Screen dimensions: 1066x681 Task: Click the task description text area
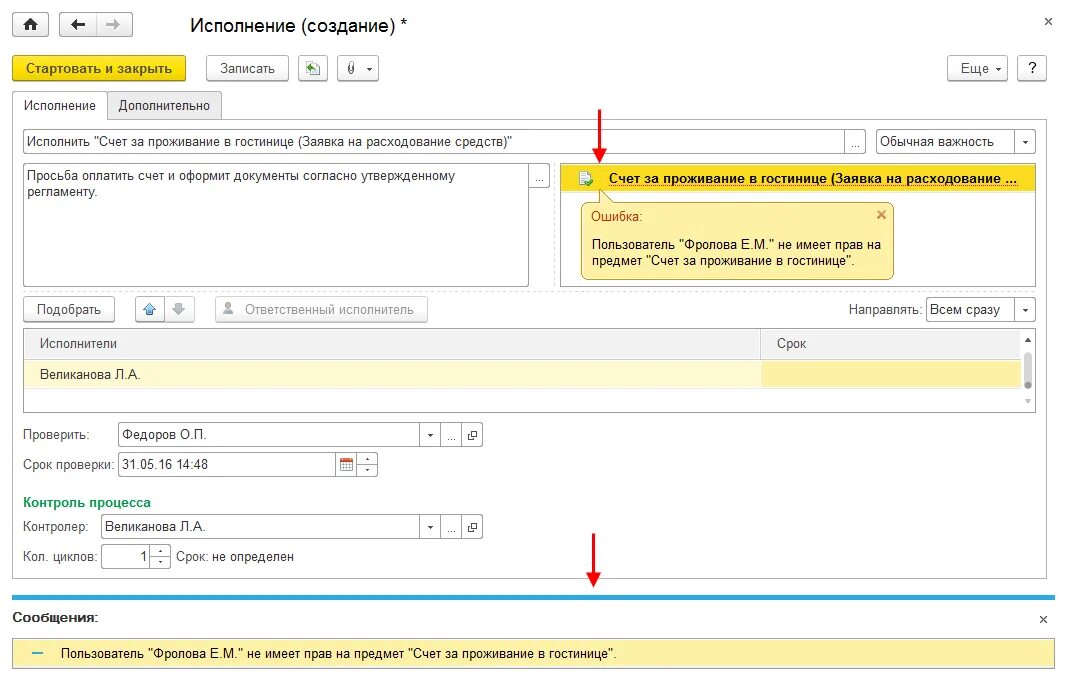pyautogui.click(x=275, y=224)
